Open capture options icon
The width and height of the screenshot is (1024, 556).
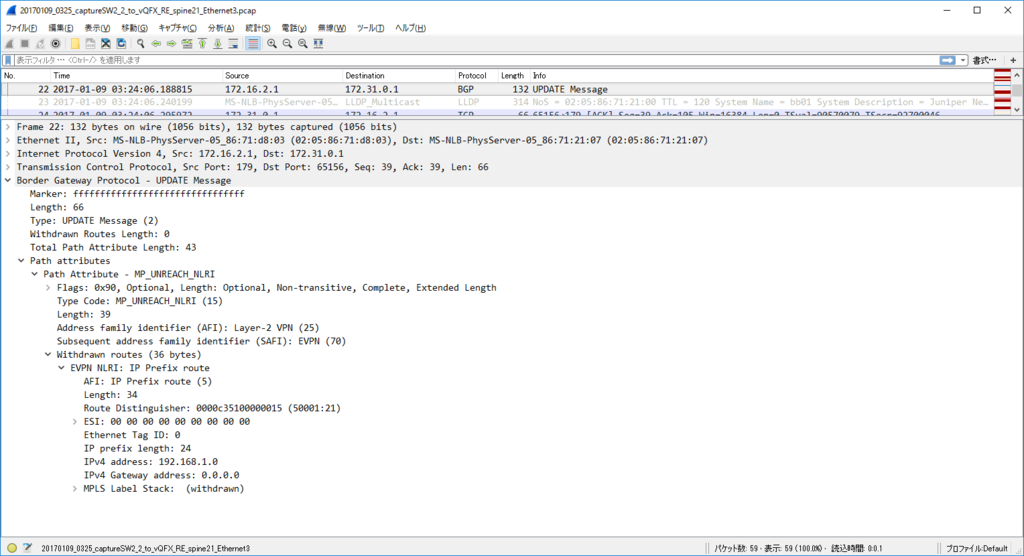click(56, 44)
